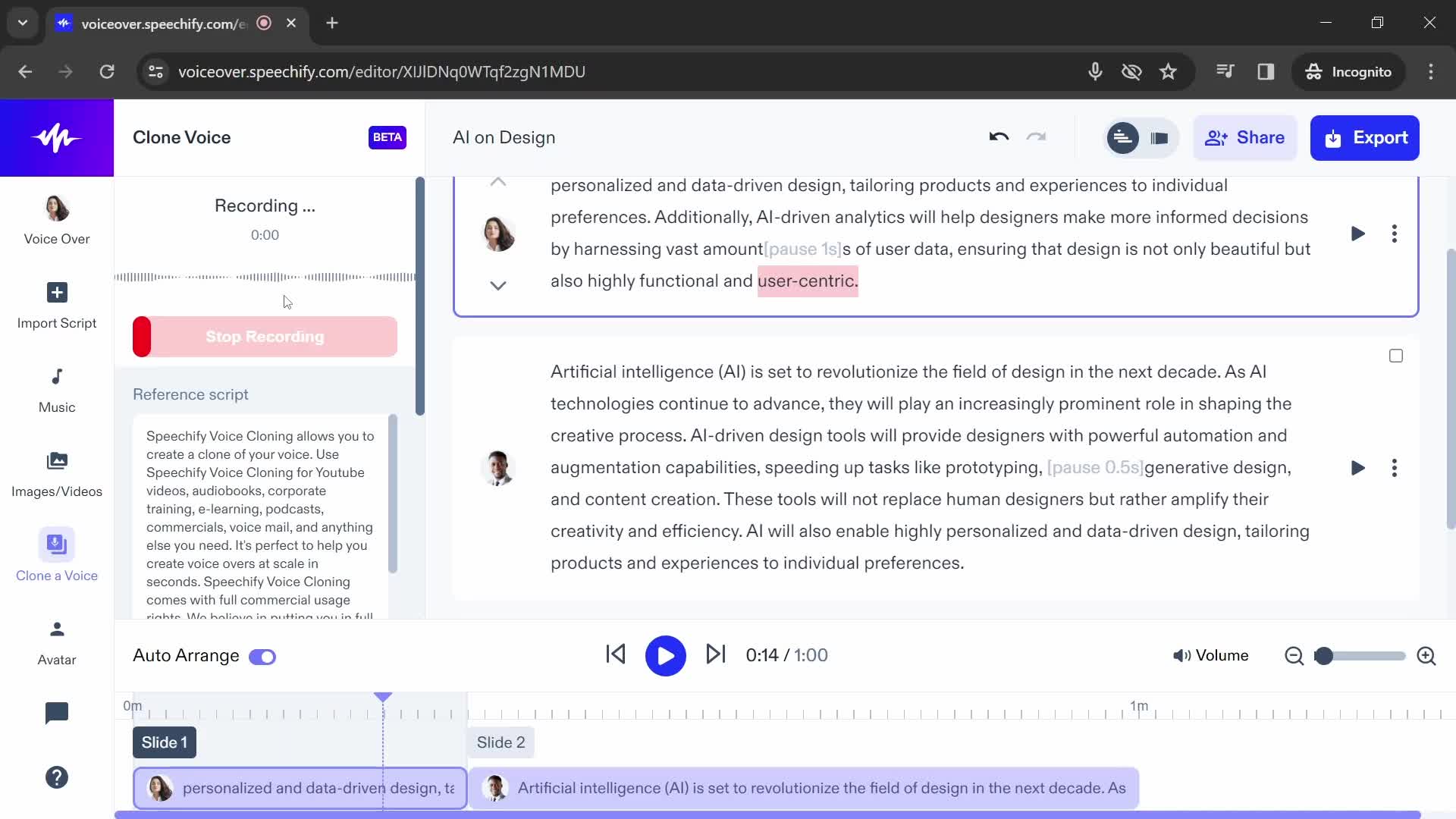The width and height of the screenshot is (1456, 819).
Task: Select the AI on Design project tab
Action: (506, 137)
